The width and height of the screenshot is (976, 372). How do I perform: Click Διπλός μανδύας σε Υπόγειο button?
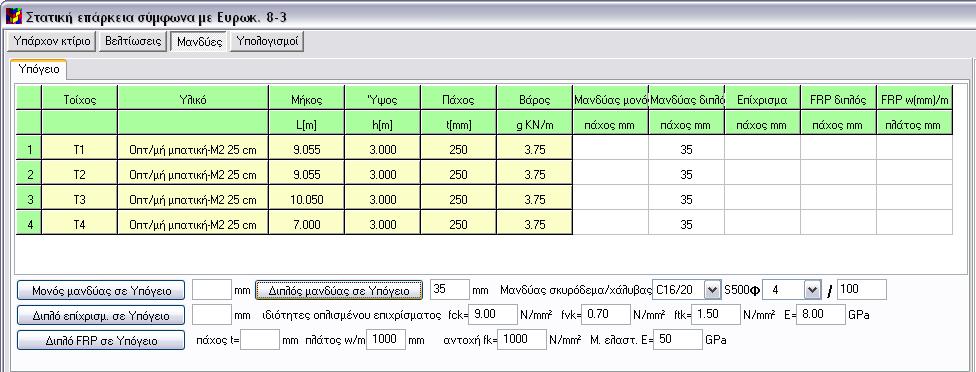(339, 290)
